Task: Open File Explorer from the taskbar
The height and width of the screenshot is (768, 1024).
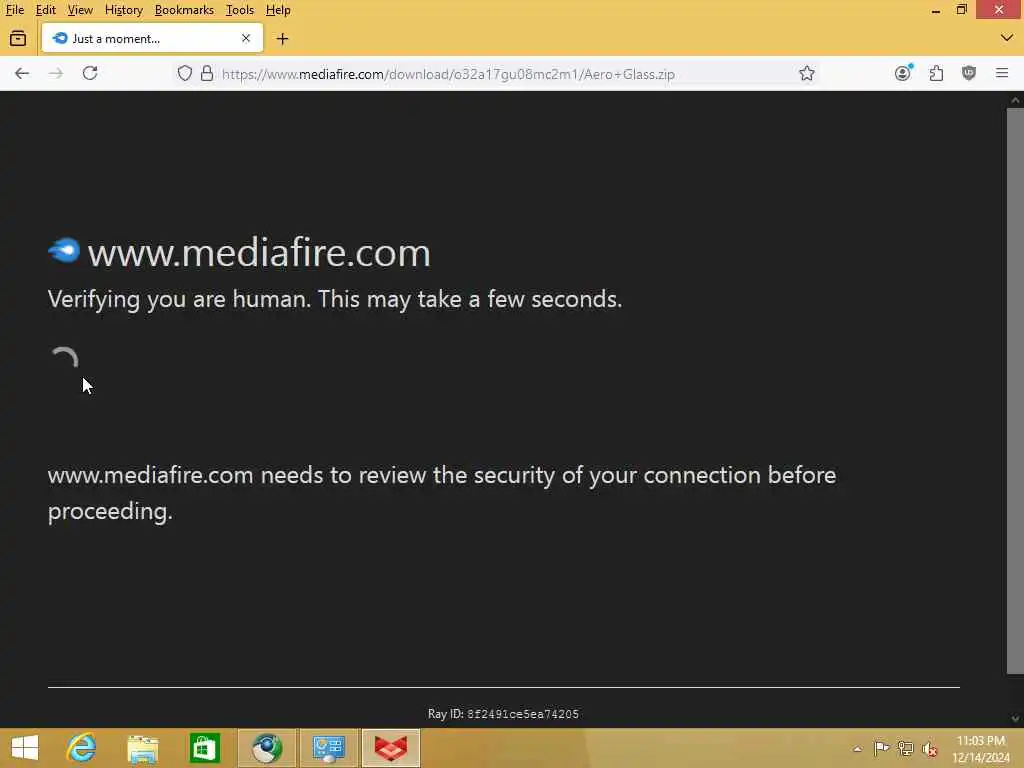Action: tap(142, 748)
